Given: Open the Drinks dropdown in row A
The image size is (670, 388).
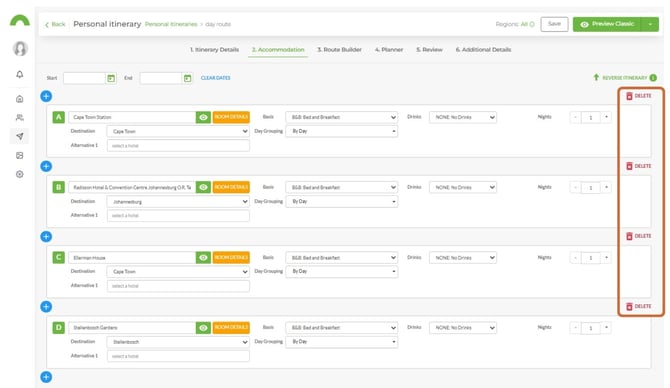Looking at the screenshot, I should pos(463,117).
